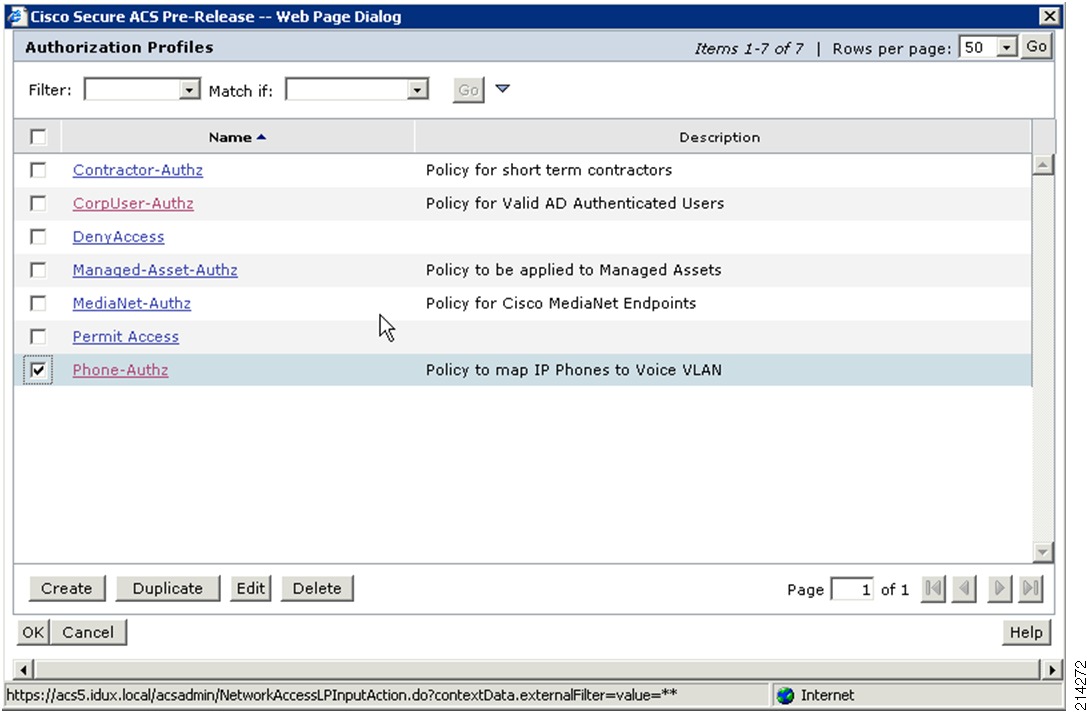Confirm with the OK button
This screenshot has width=1087, height=713.
[33, 632]
